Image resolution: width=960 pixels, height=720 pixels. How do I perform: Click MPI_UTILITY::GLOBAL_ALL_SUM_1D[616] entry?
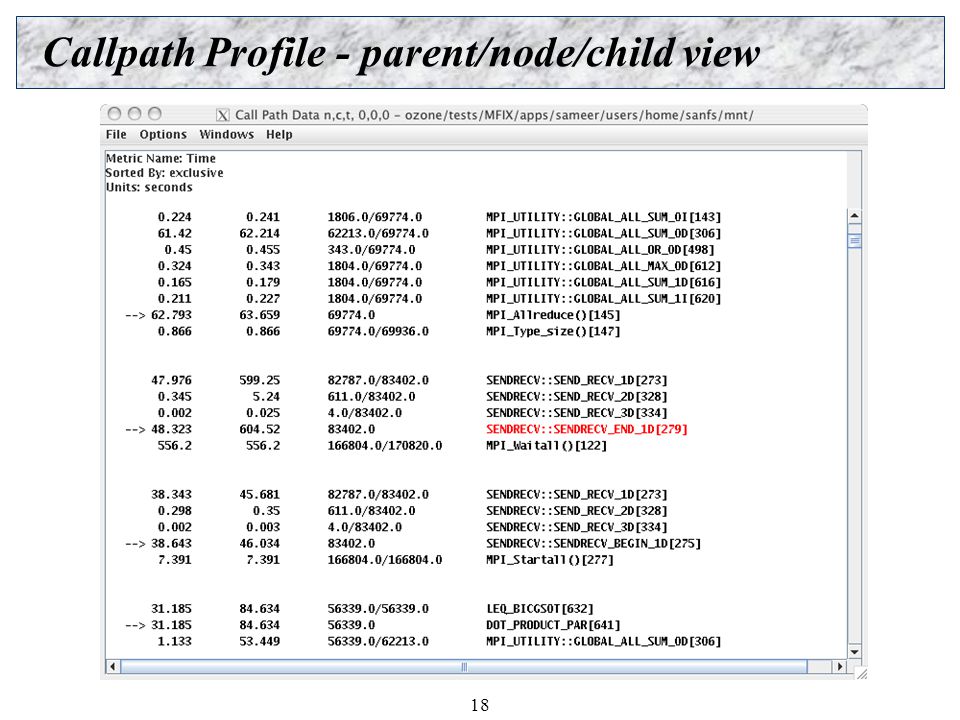[x=603, y=282]
